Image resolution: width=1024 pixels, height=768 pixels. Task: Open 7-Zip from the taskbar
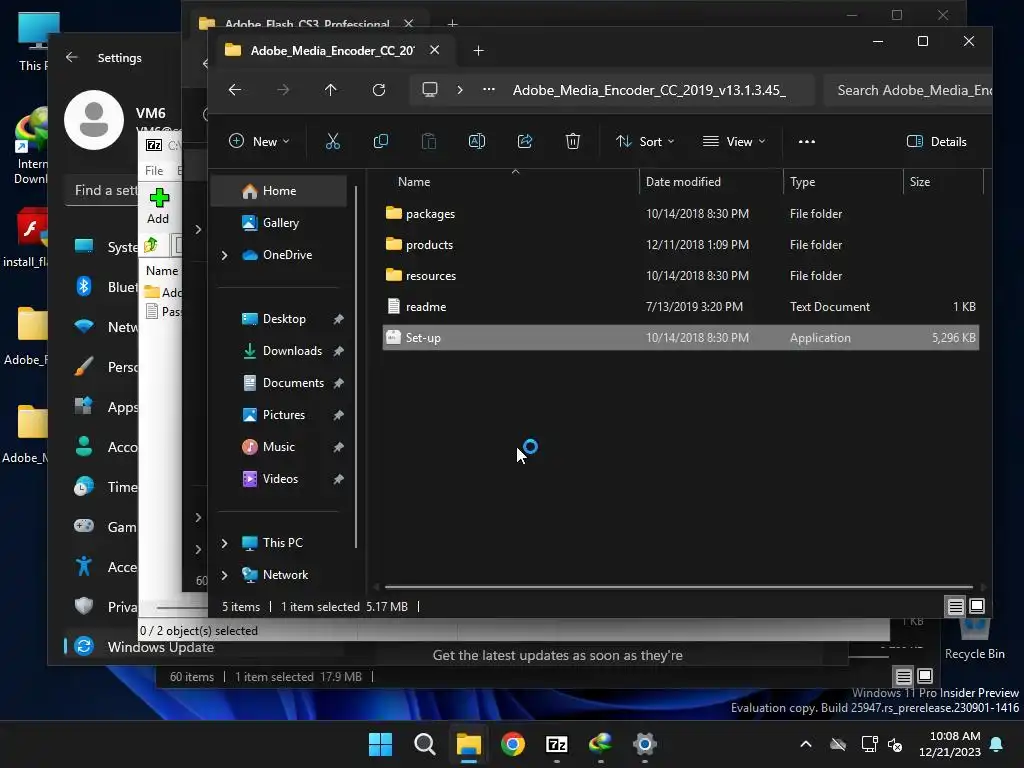coord(556,744)
